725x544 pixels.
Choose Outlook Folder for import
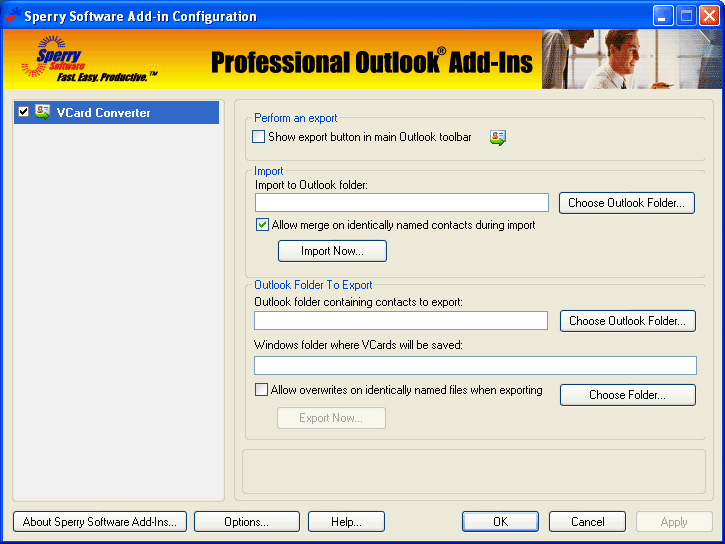pyautogui.click(x=627, y=203)
